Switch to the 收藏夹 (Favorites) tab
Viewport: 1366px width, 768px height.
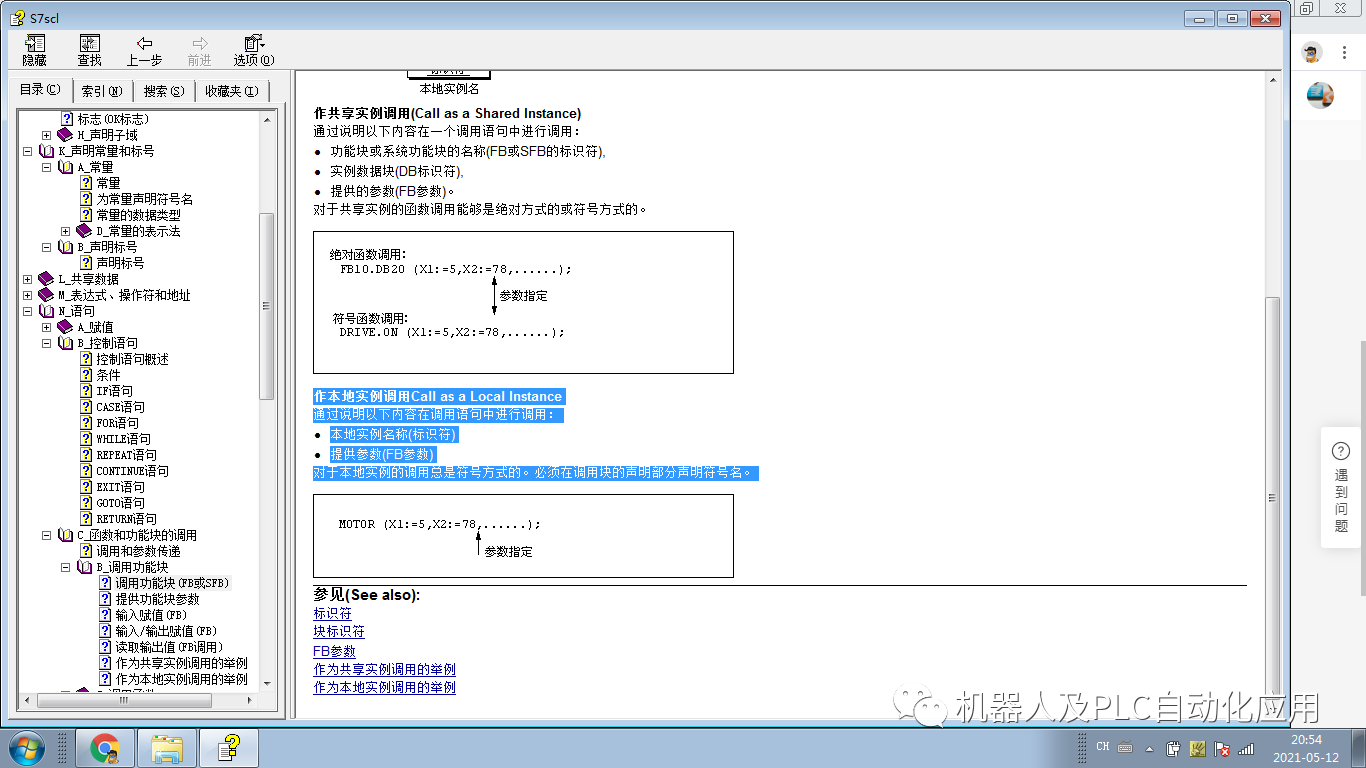click(231, 91)
